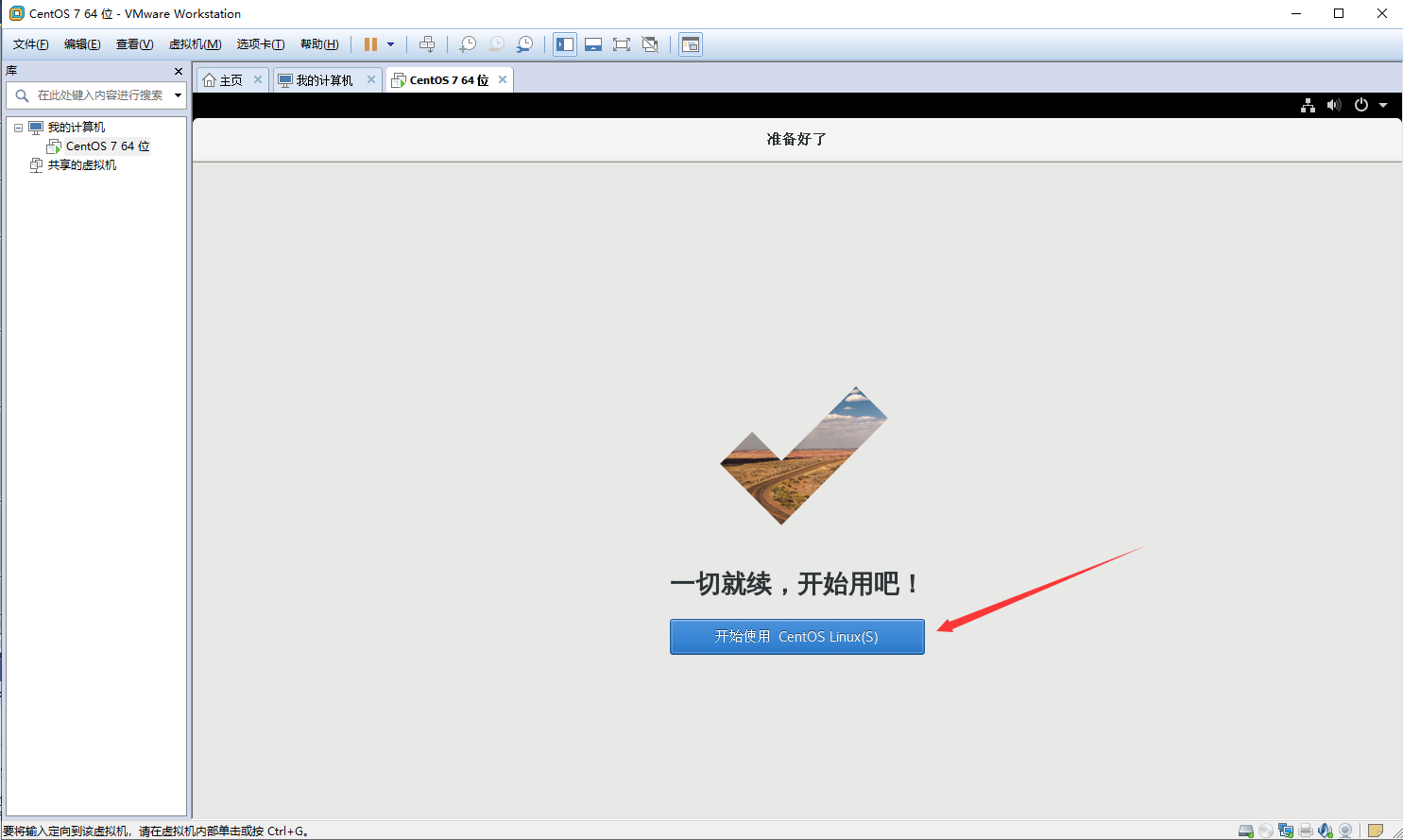Switch to Unity mode

coord(650,44)
